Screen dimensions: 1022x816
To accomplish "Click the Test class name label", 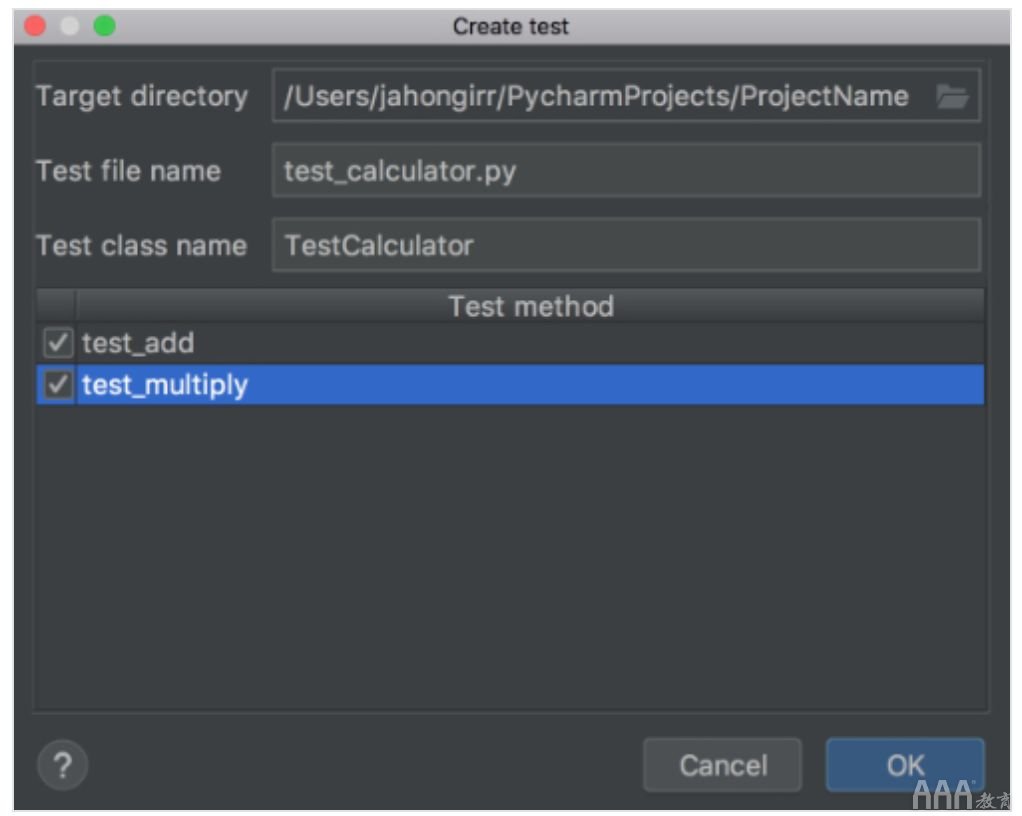I will (x=141, y=246).
